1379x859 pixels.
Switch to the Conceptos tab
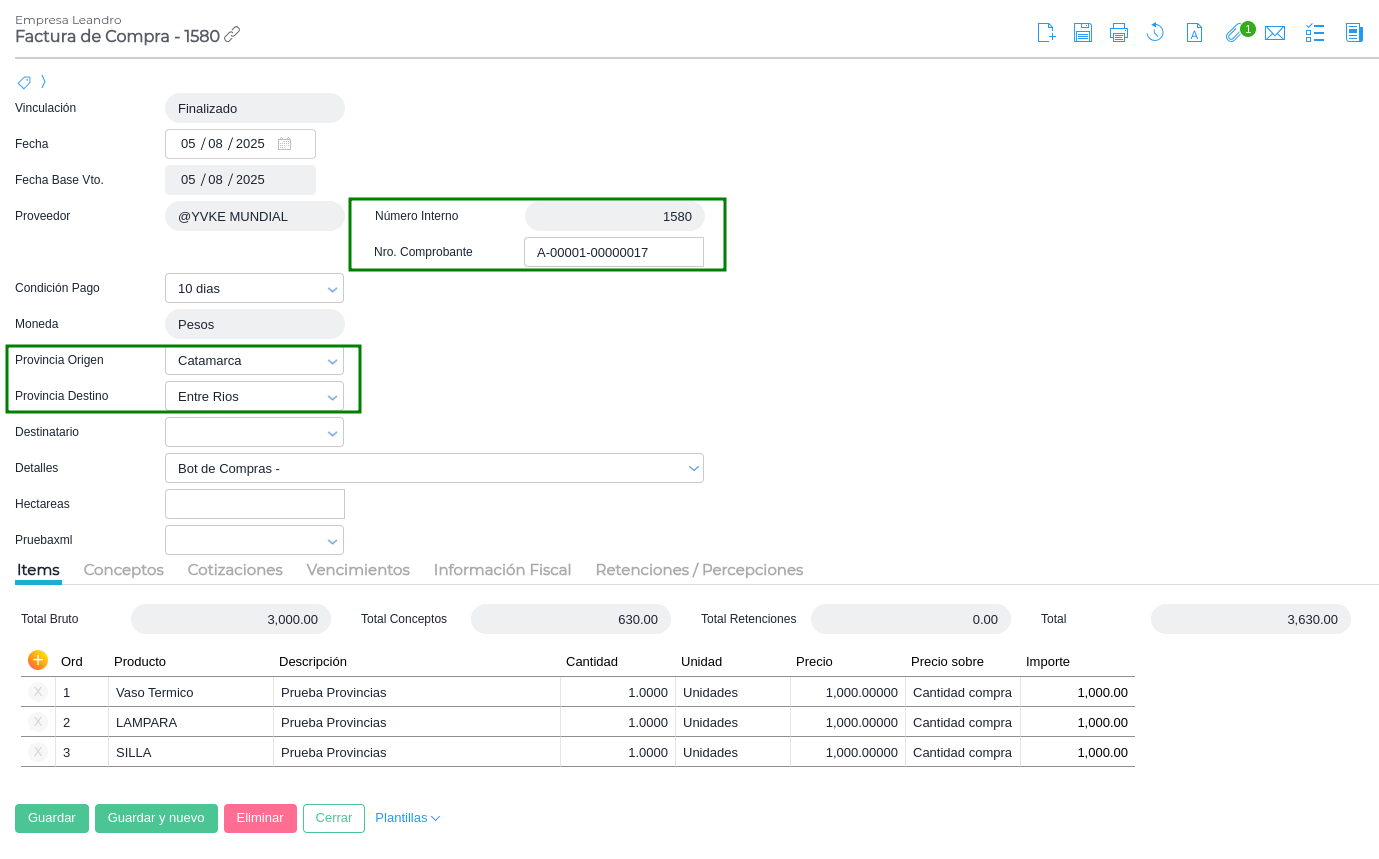coord(123,570)
